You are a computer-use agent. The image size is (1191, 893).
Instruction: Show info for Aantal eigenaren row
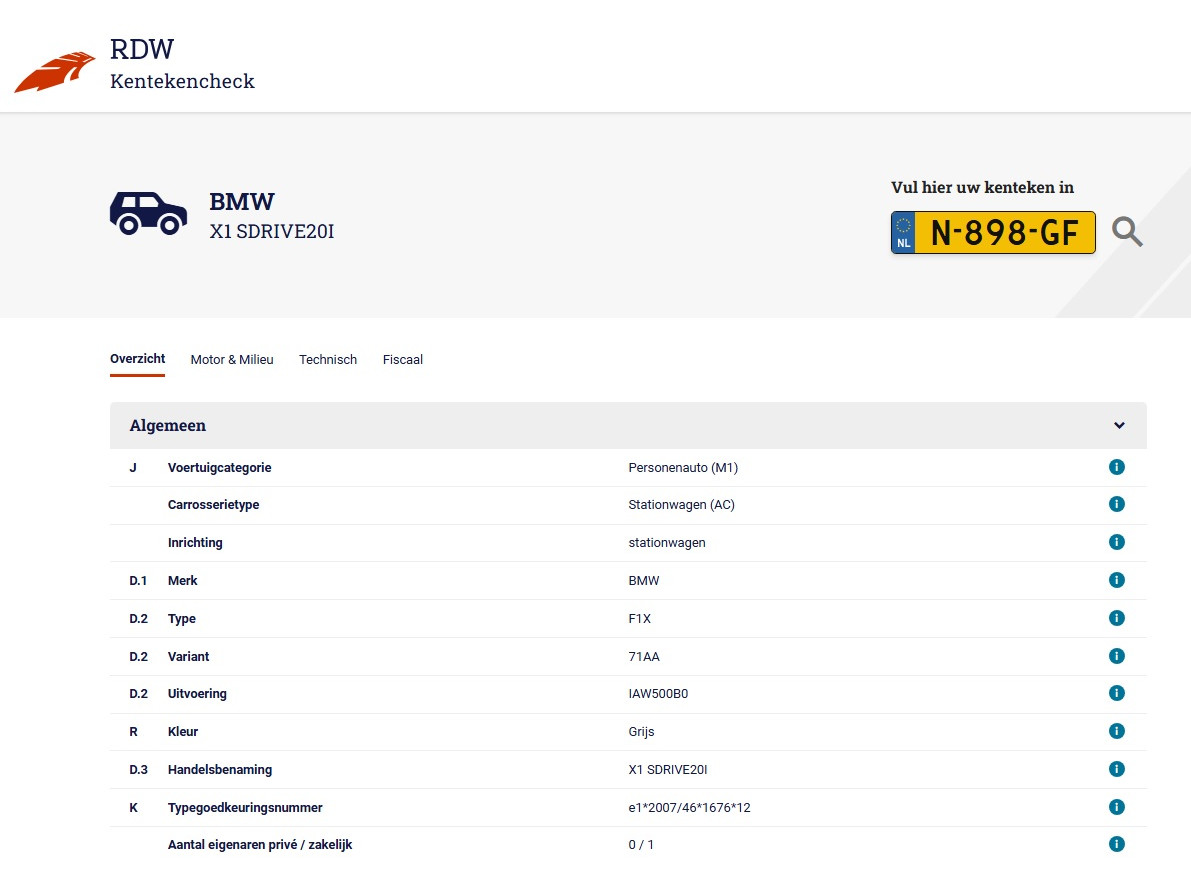(x=1117, y=844)
